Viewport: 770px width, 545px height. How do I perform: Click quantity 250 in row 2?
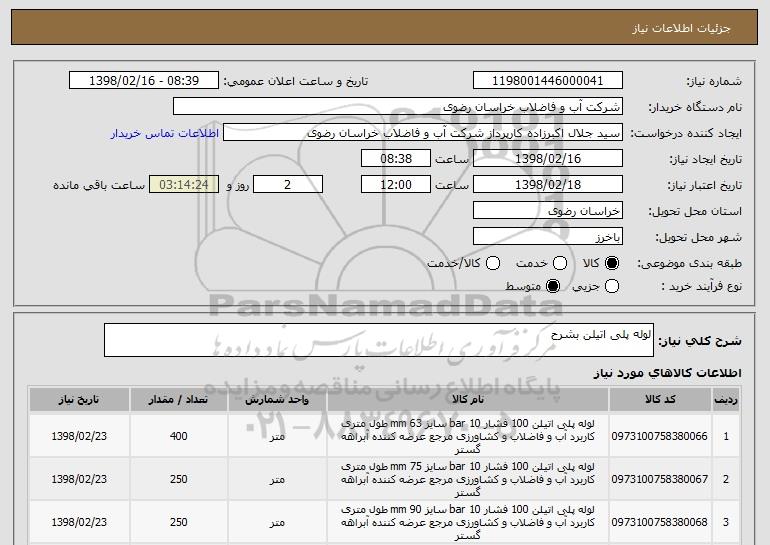pyautogui.click(x=178, y=479)
